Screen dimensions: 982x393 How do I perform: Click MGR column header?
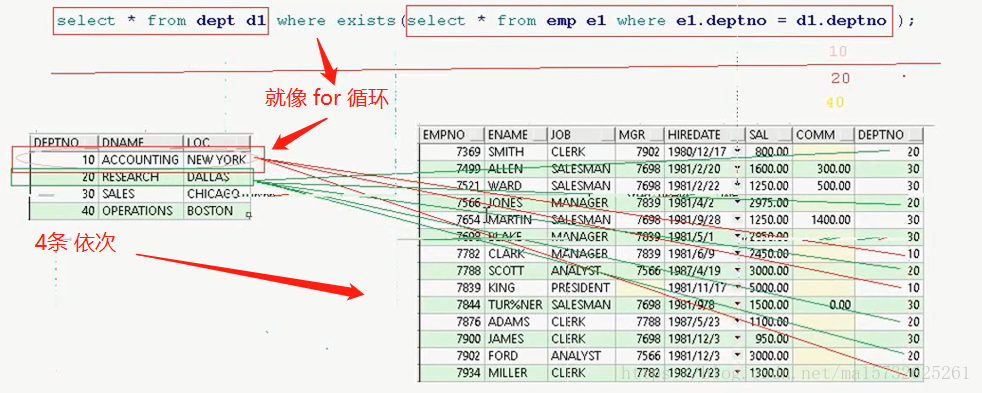click(639, 135)
